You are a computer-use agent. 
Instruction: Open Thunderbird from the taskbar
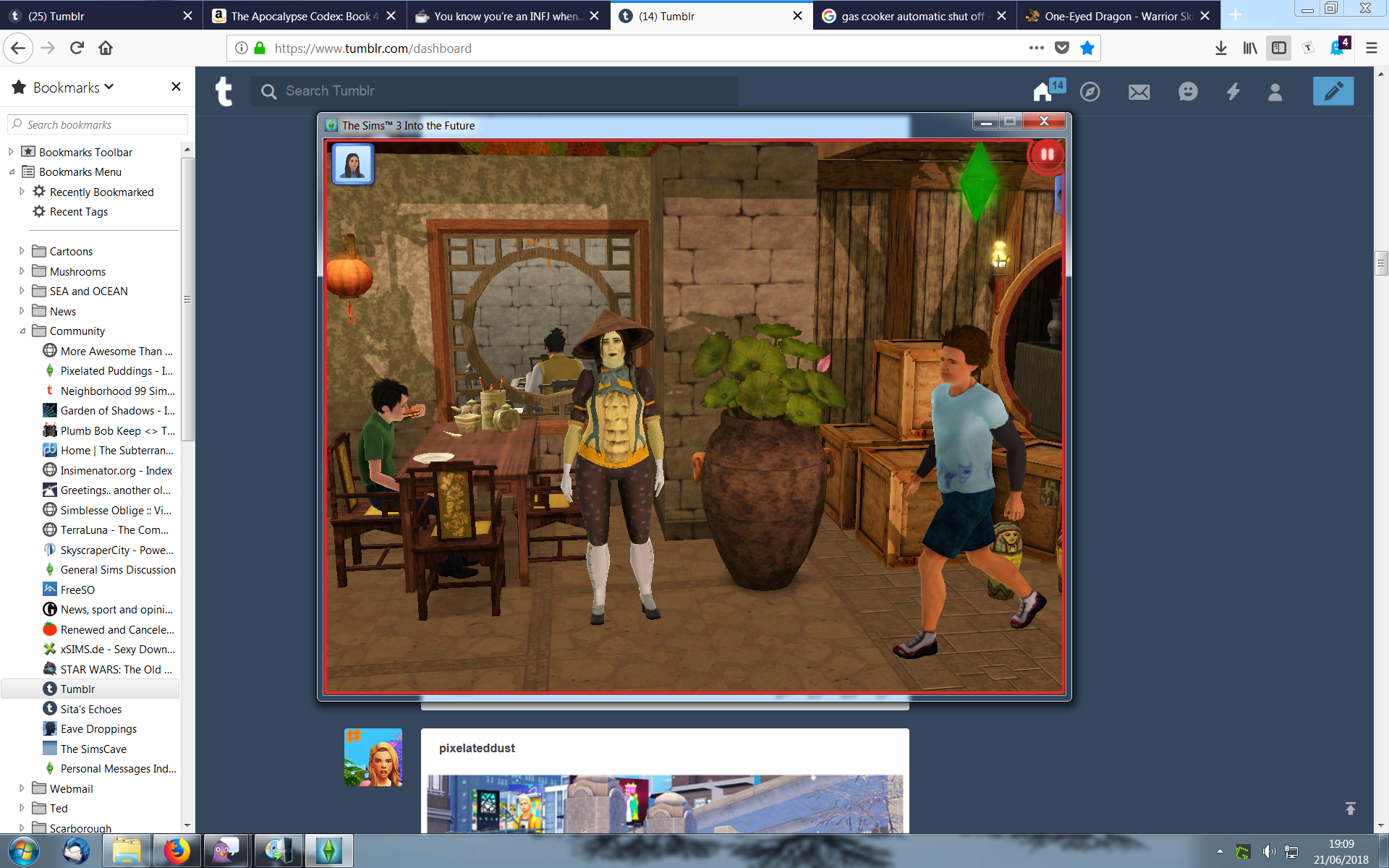[x=76, y=851]
